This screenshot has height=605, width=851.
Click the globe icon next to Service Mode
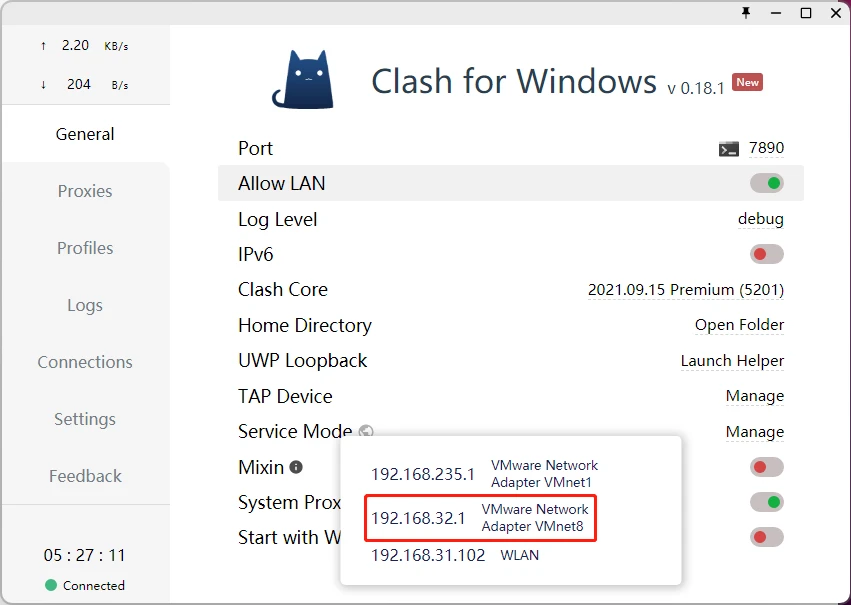366,431
